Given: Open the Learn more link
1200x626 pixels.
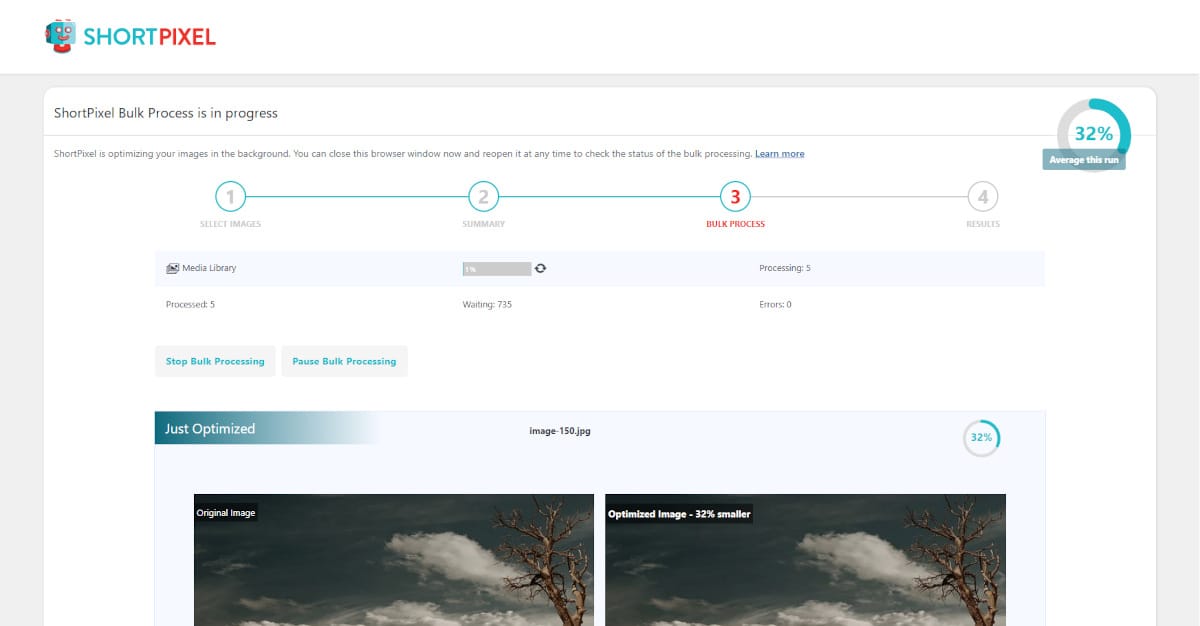Looking at the screenshot, I should point(779,154).
